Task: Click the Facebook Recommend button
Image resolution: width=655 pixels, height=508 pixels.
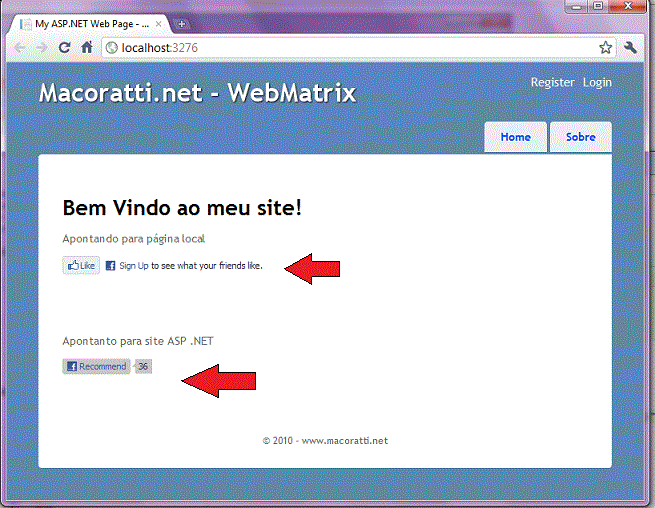Action: click(96, 366)
